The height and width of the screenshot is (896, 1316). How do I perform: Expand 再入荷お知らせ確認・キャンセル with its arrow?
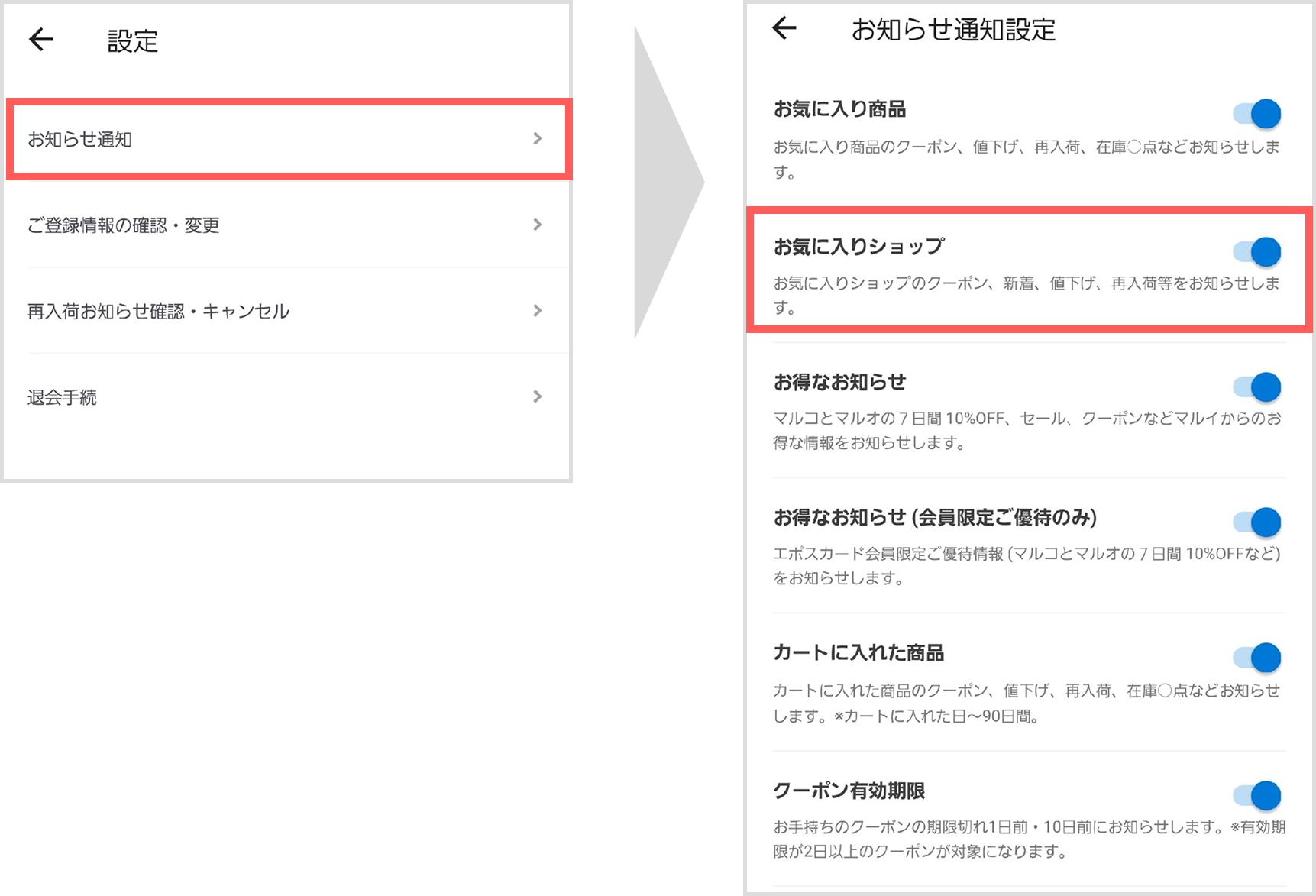click(x=538, y=311)
